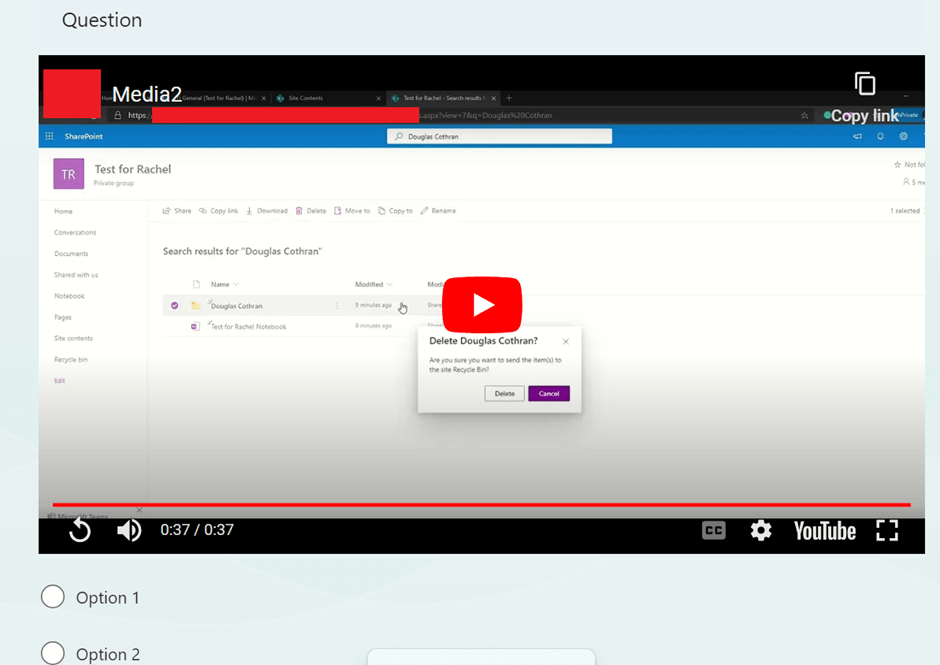940x665 pixels.
Task: Click the Delete toolbar command
Action: pos(311,210)
